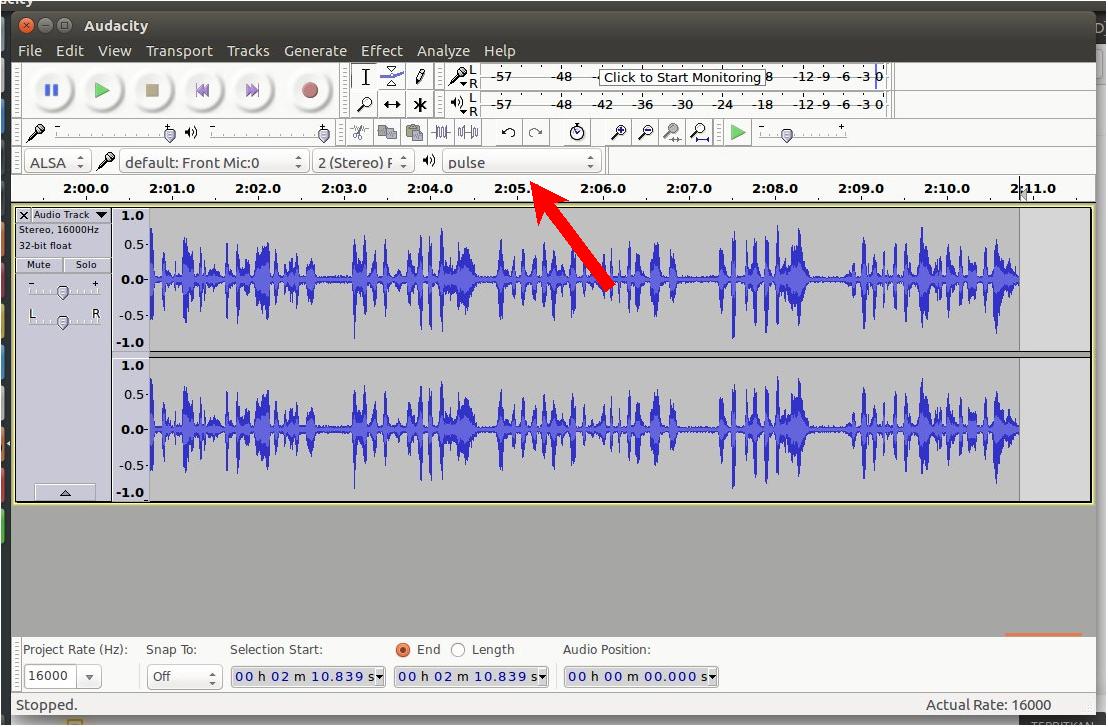This screenshot has height=727, width=1108.
Task: Select the Draw pencil tool
Action: coord(420,77)
